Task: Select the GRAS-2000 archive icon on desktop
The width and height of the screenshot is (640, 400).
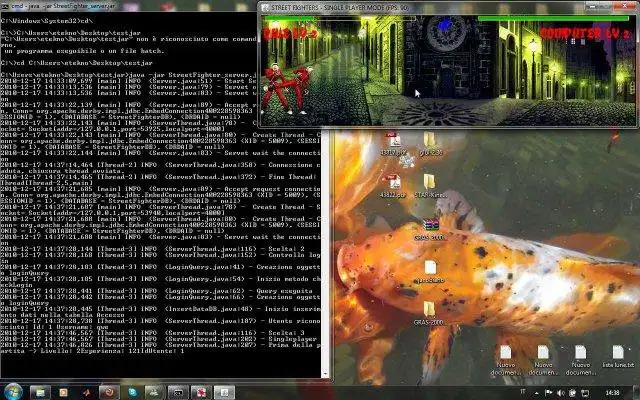Action: (x=430, y=229)
